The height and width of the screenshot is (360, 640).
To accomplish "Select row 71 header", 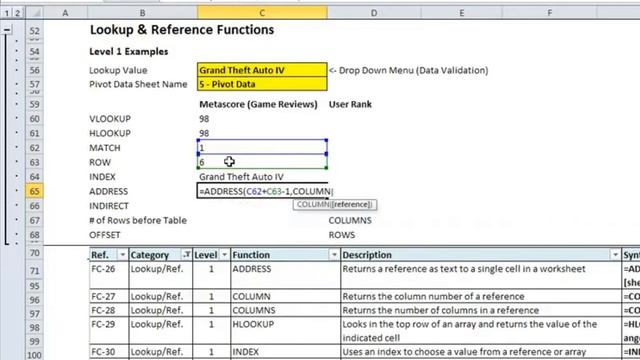I will (x=34, y=271).
